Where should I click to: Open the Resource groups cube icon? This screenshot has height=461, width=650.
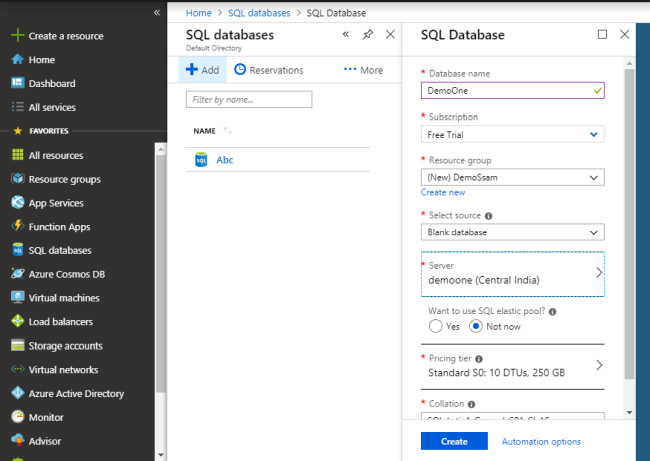pyautogui.click(x=17, y=179)
